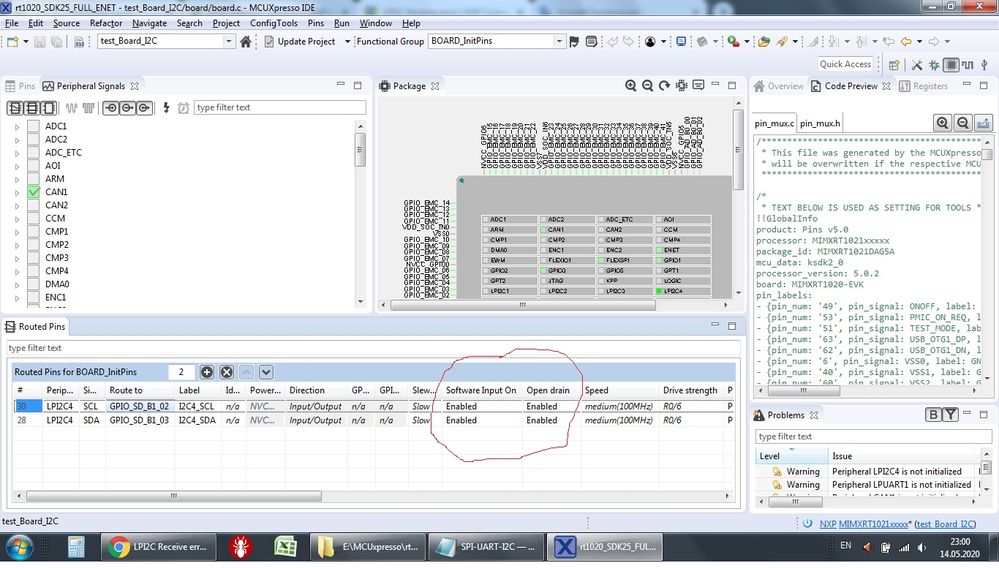The width and height of the screenshot is (999, 568).
Task: Toggle the CCM checkbox
Action: point(34,218)
